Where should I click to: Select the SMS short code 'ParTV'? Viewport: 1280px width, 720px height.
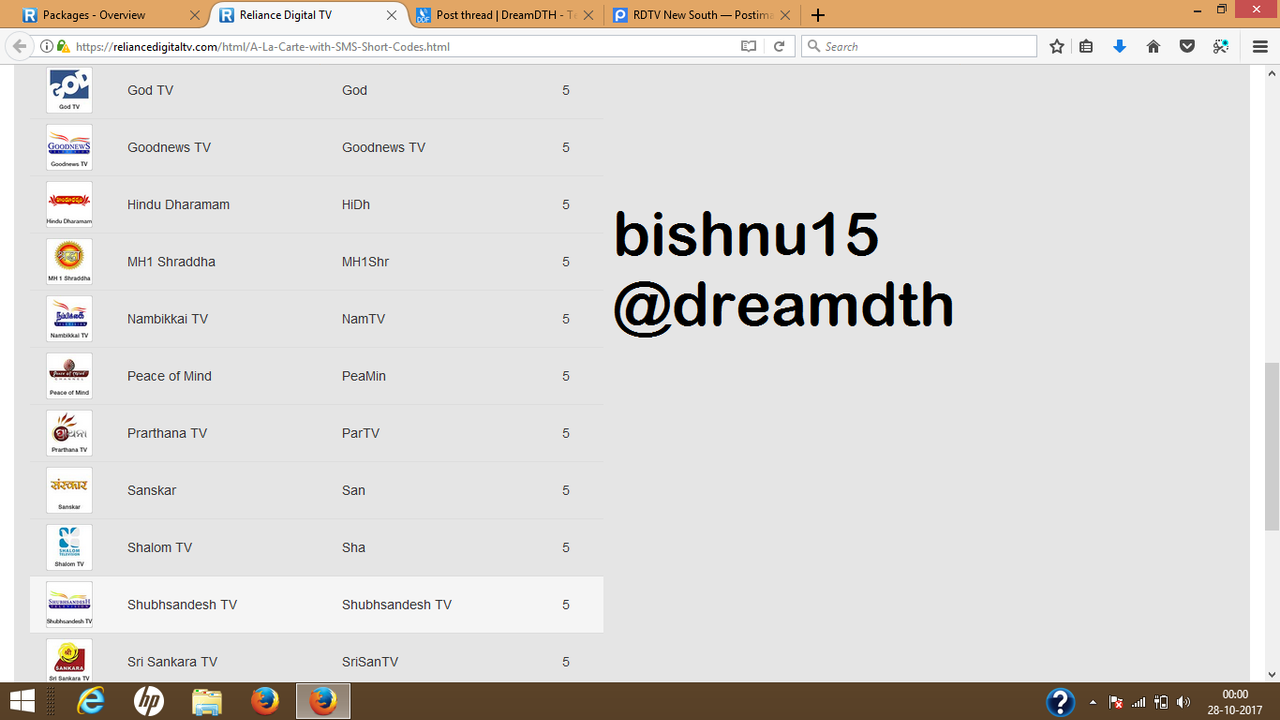click(x=361, y=433)
